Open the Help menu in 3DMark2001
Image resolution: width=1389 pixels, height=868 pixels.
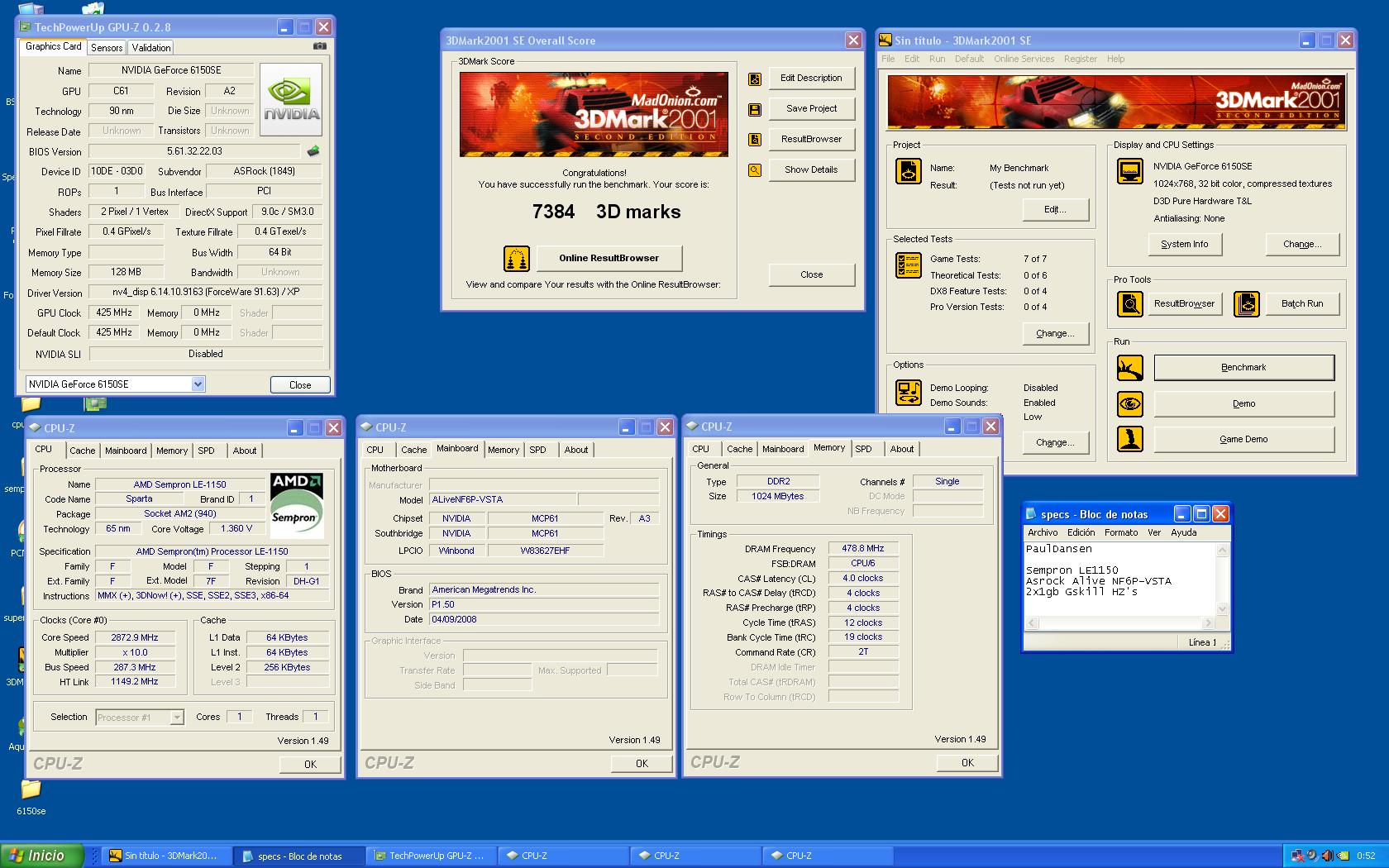pos(1115,59)
